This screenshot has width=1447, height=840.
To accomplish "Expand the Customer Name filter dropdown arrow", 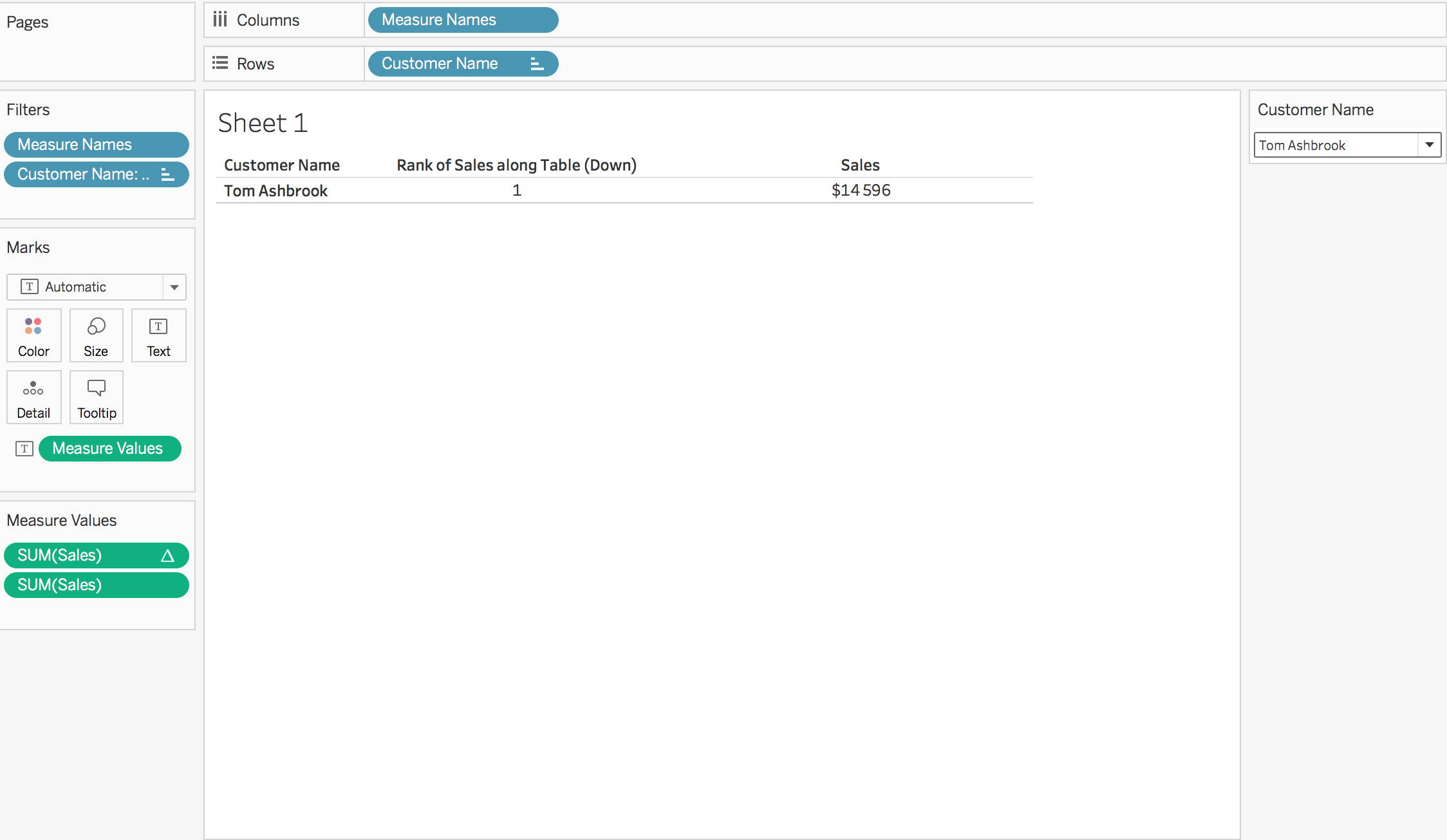I will [1429, 145].
